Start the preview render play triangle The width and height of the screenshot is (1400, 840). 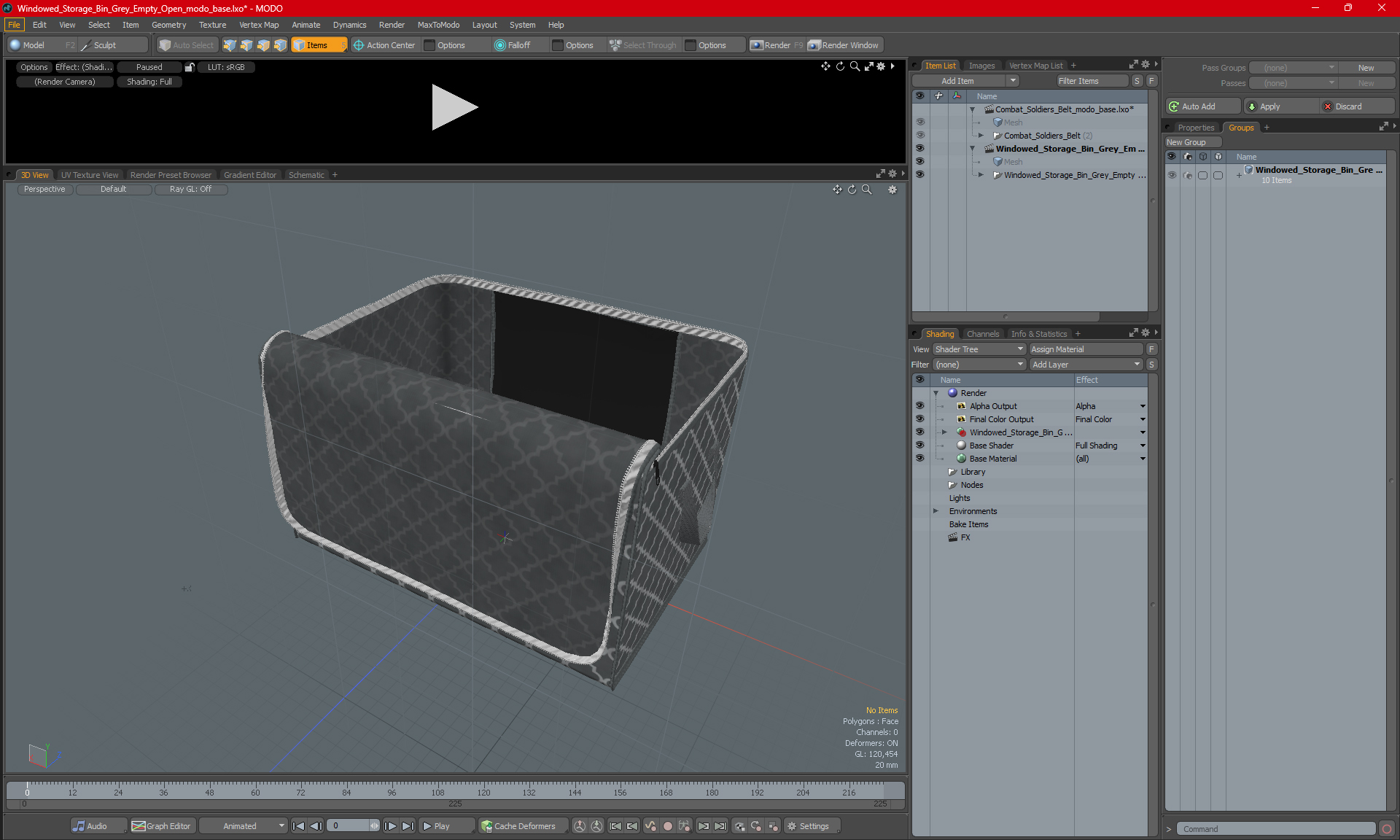pyautogui.click(x=454, y=107)
